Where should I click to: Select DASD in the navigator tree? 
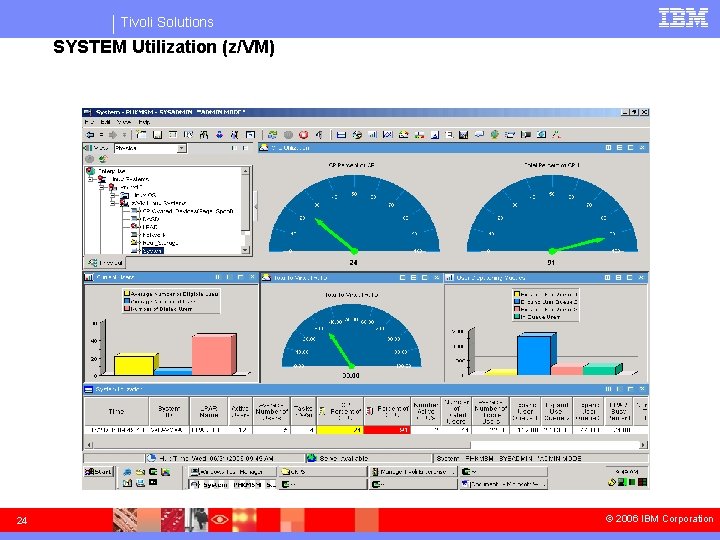click(151, 219)
